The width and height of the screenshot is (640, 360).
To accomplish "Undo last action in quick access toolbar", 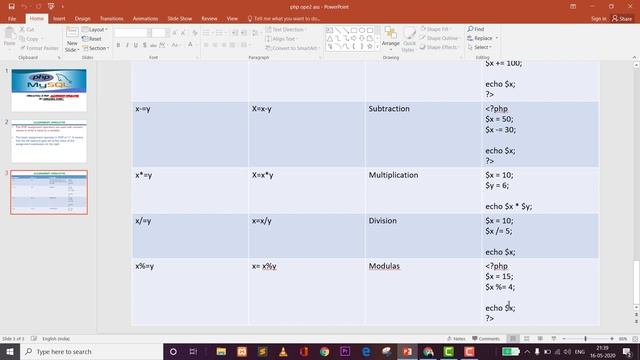I will pyautogui.click(x=24, y=7).
